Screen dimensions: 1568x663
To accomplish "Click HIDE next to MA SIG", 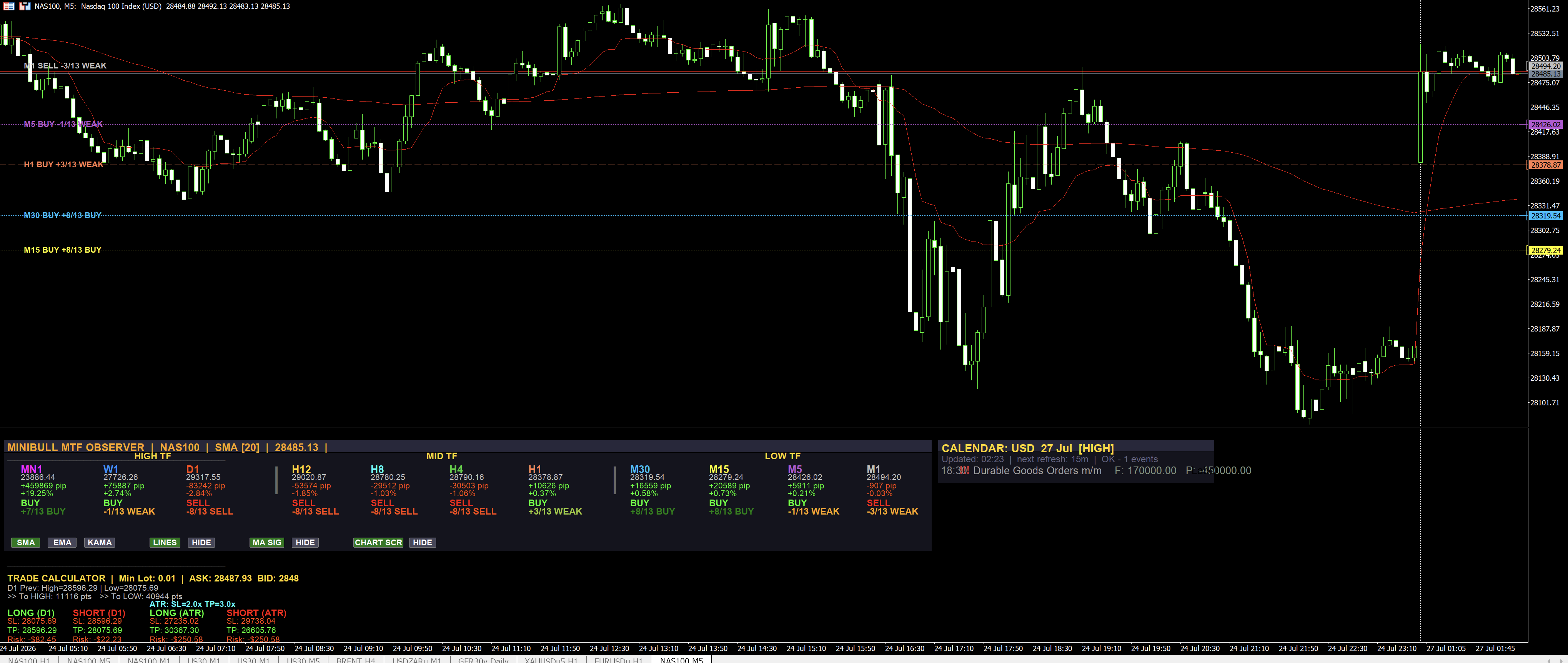I will 305,543.
